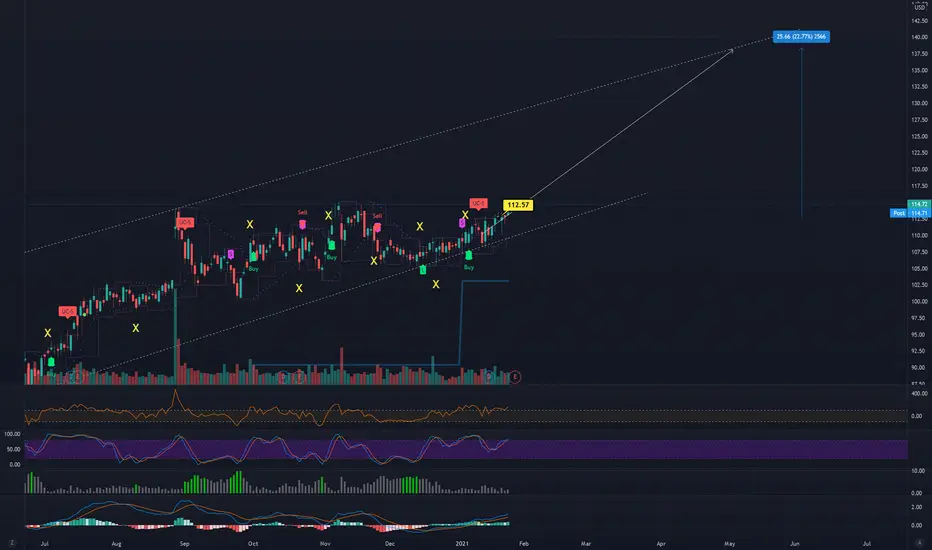
Task: Click the Sell signal label in late November
Action: [377, 216]
